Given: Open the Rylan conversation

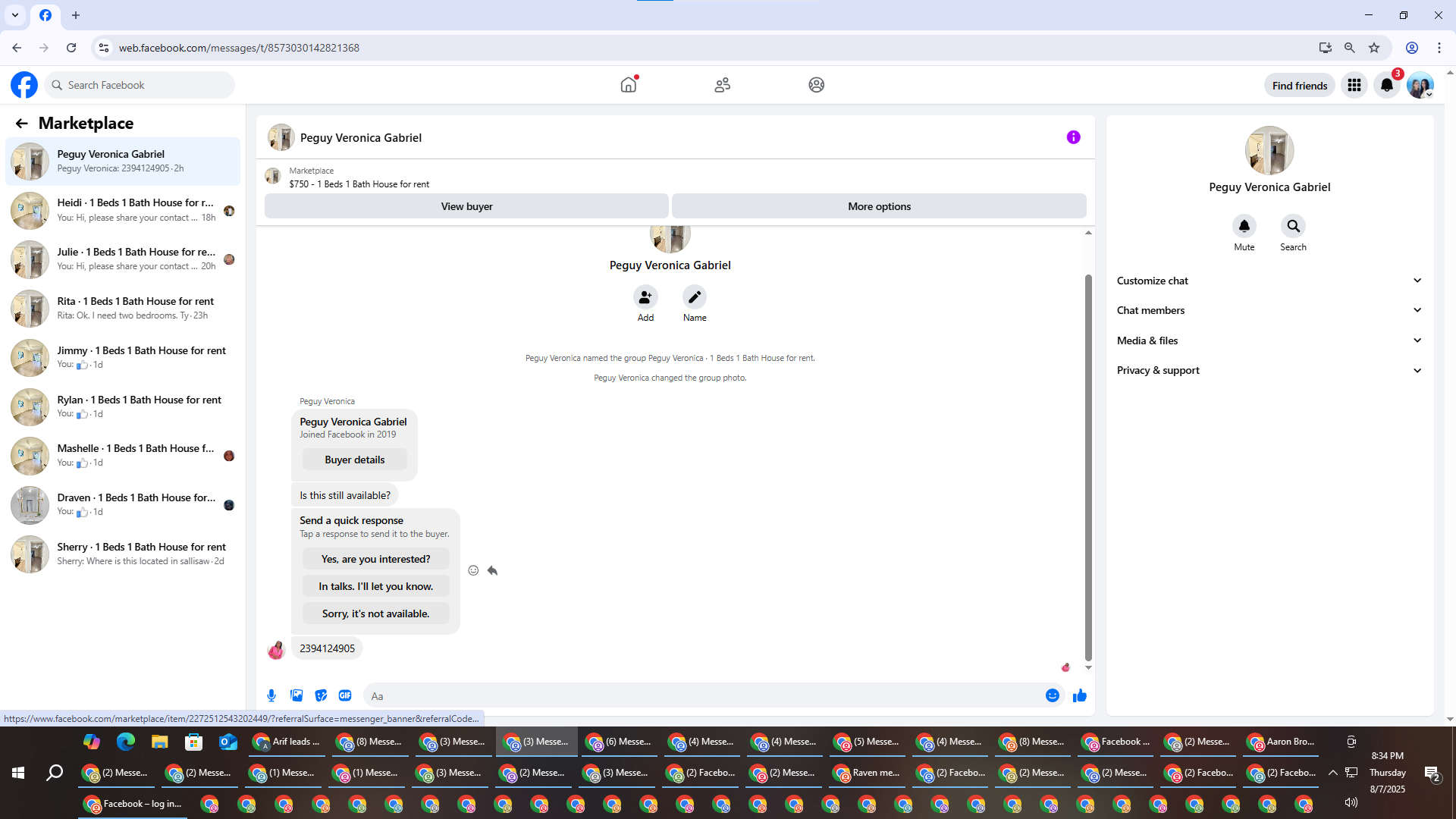Looking at the screenshot, I should click(123, 407).
